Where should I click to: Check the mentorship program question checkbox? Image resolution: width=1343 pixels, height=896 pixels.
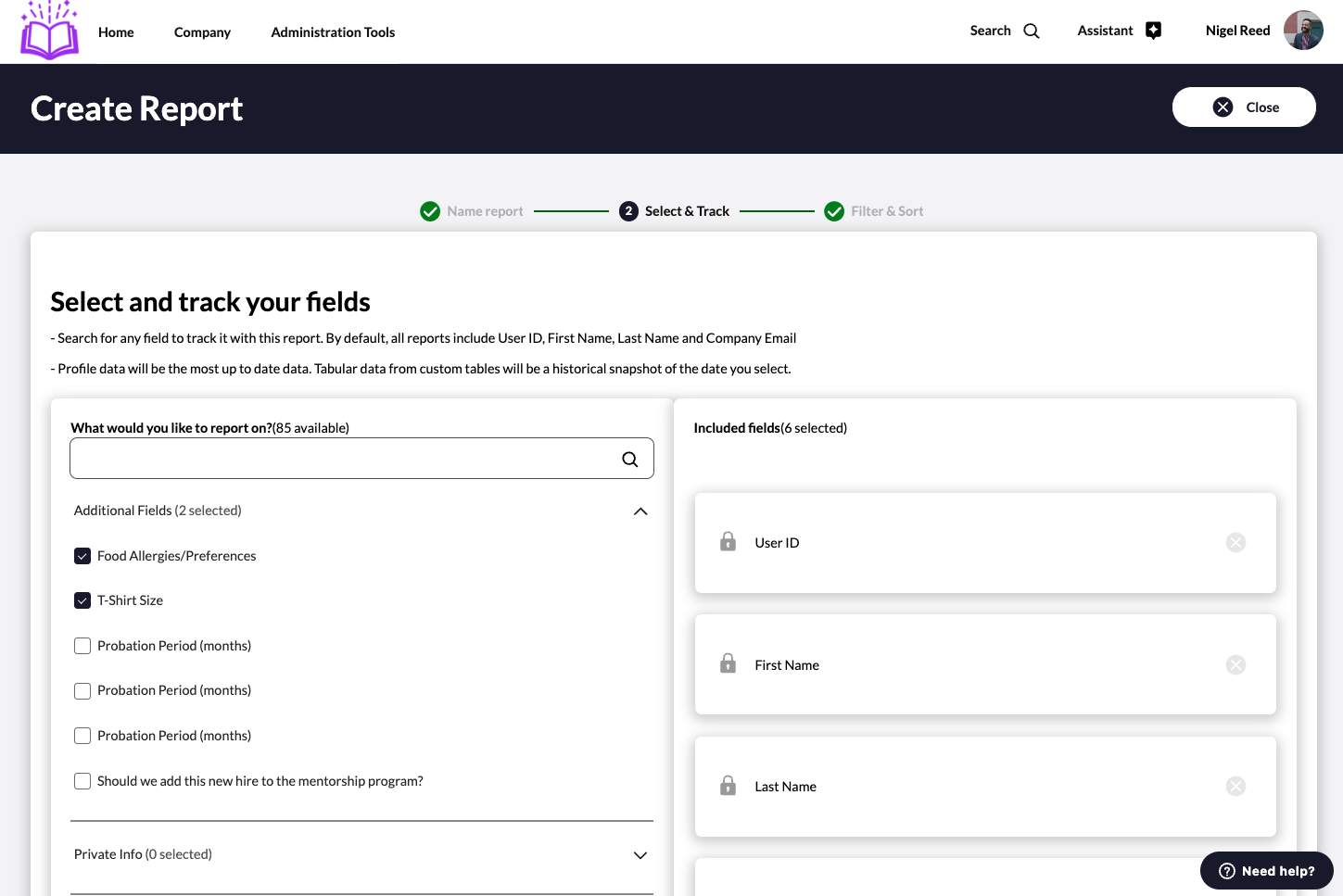(82, 781)
